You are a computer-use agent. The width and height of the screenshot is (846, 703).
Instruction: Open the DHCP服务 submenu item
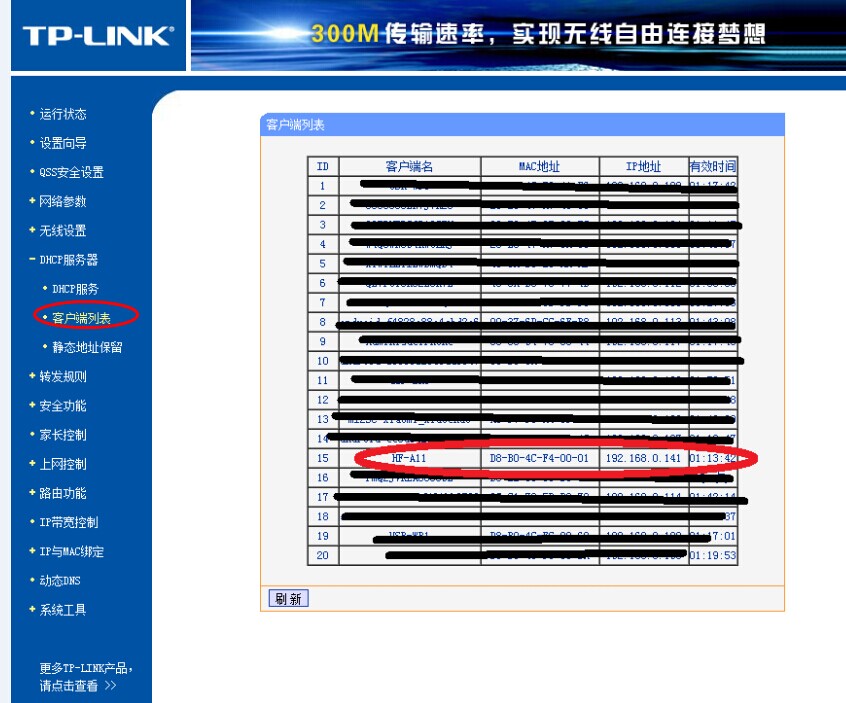pyautogui.click(x=75, y=289)
